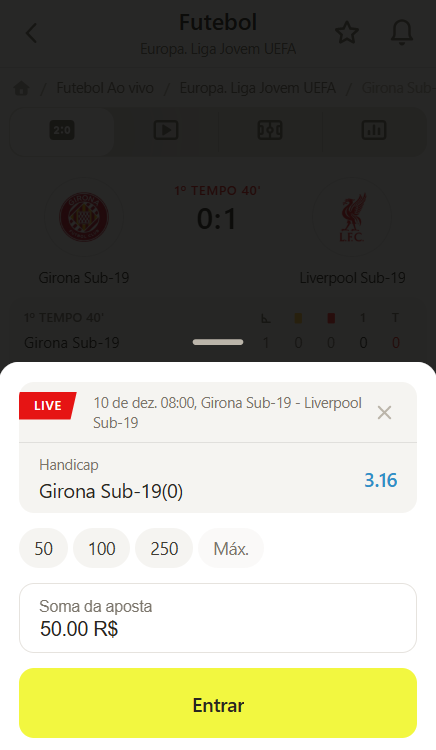This screenshot has width=436, height=750.
Task: Grab the bet slip sheet handle bar
Action: click(218, 342)
